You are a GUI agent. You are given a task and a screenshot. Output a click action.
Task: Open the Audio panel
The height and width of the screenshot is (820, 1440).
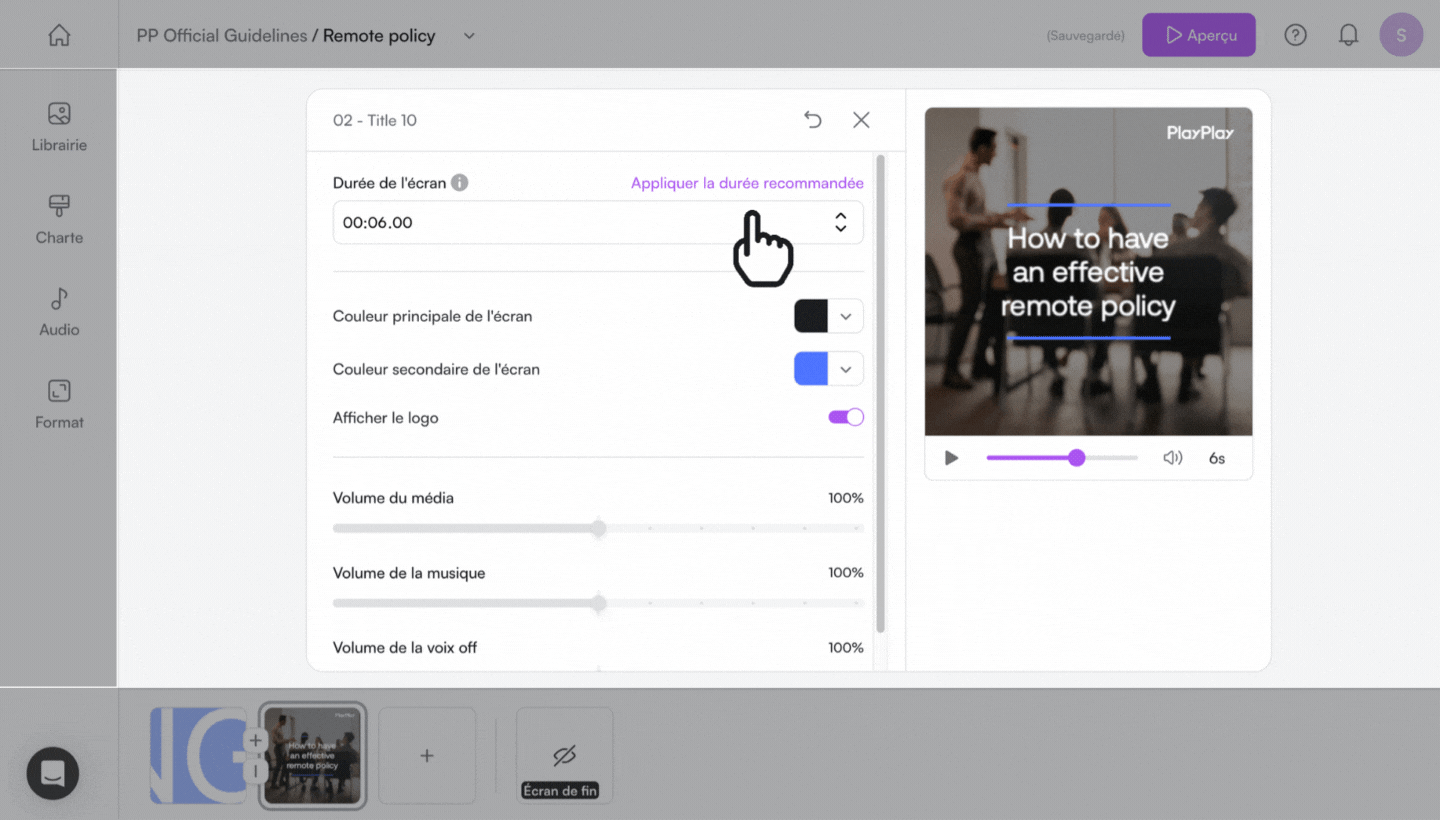click(x=59, y=312)
